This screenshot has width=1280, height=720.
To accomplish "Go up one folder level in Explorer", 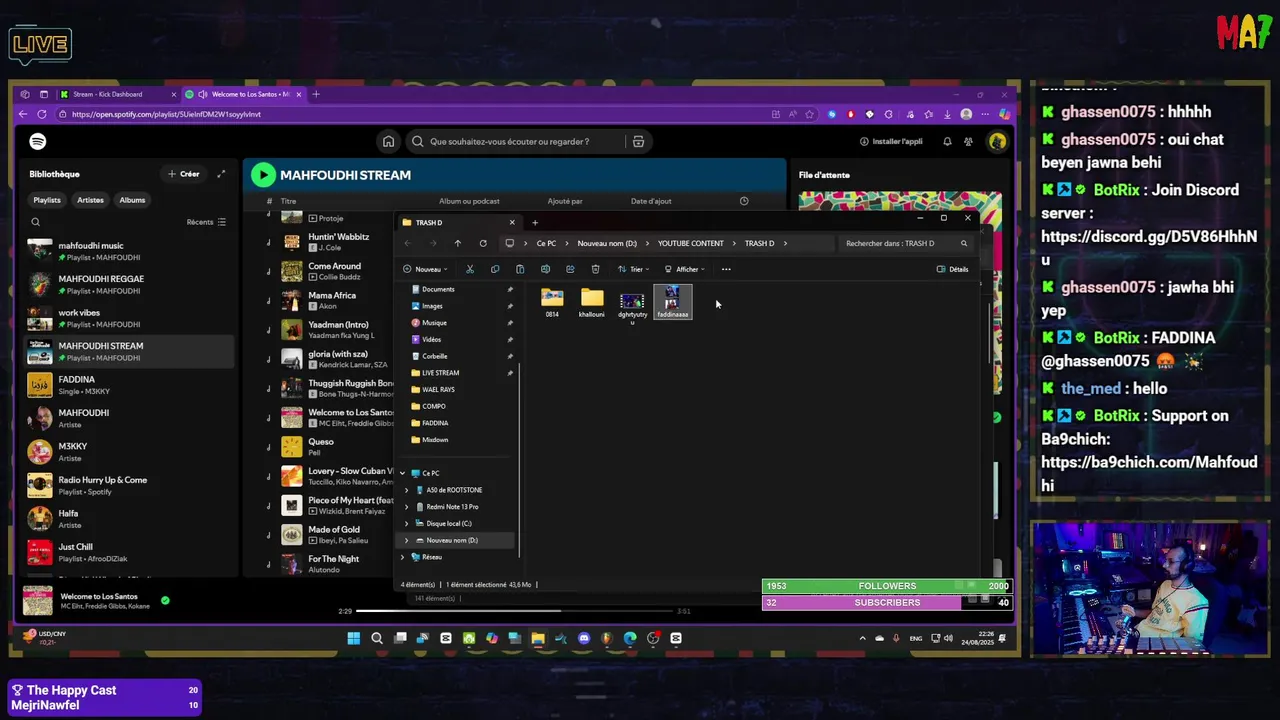I will pos(458,243).
